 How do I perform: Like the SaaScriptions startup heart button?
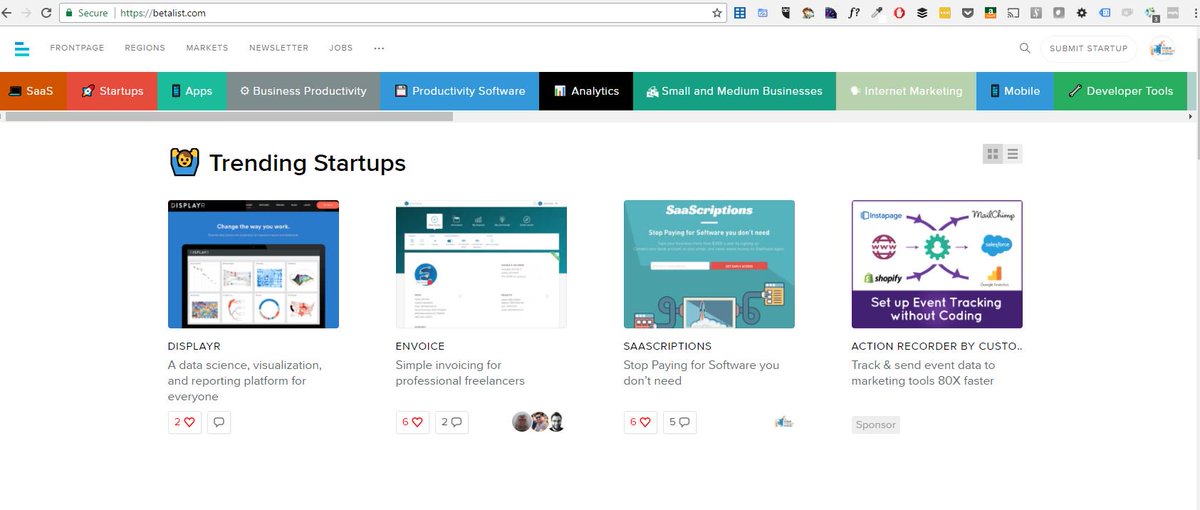point(640,422)
